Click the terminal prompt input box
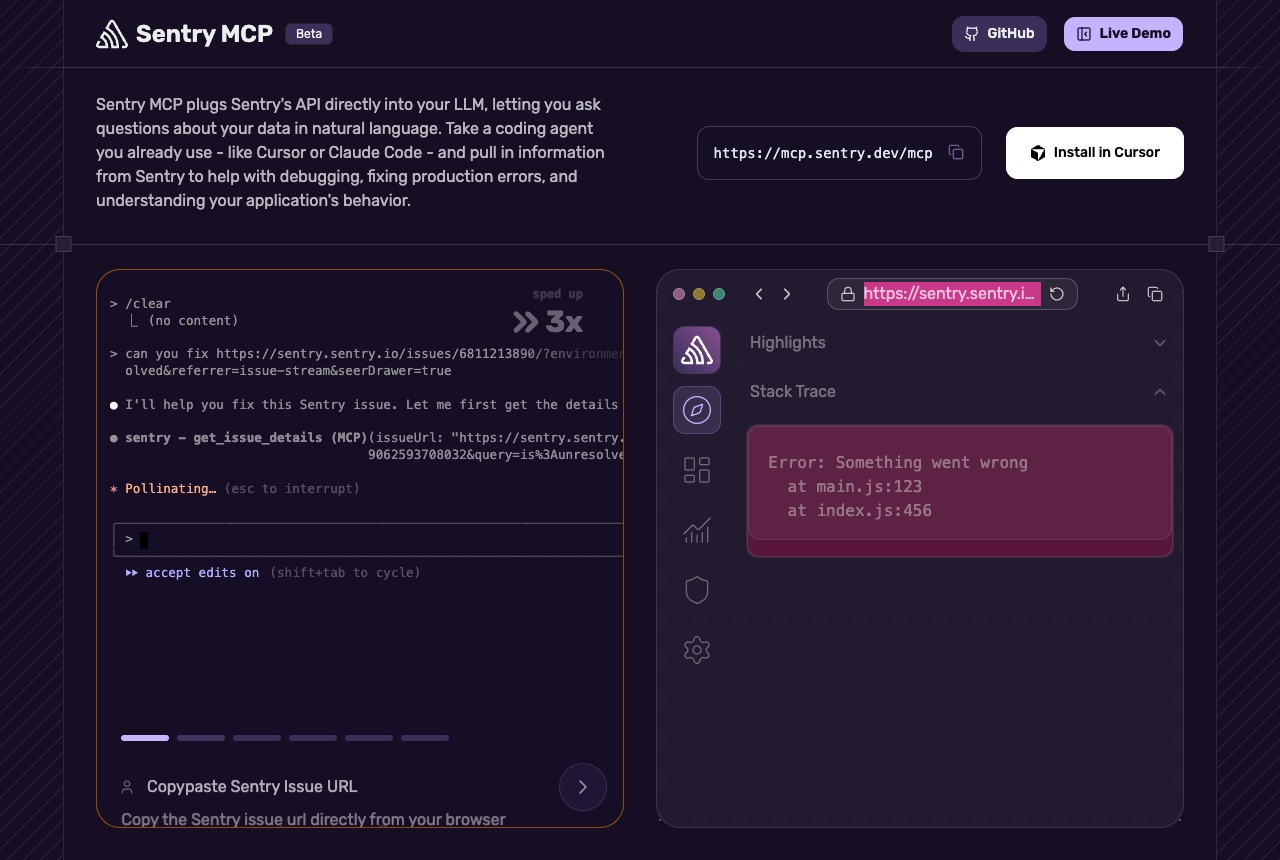The height and width of the screenshot is (860, 1280). [x=368, y=539]
